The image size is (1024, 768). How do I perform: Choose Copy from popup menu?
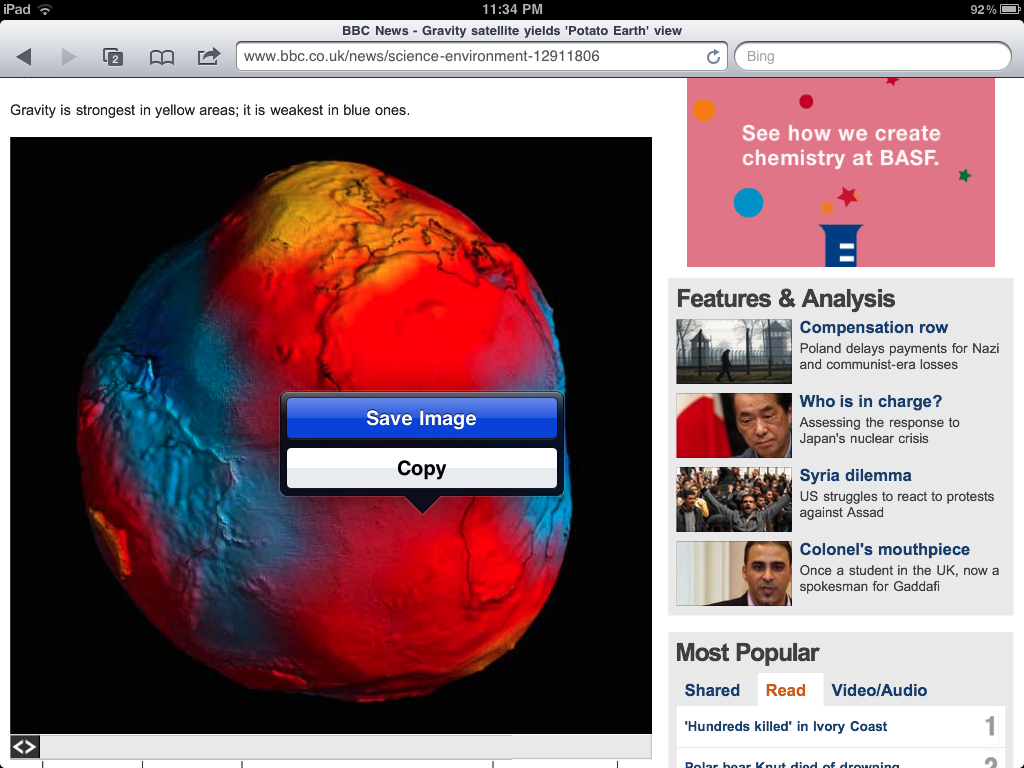[x=421, y=468]
